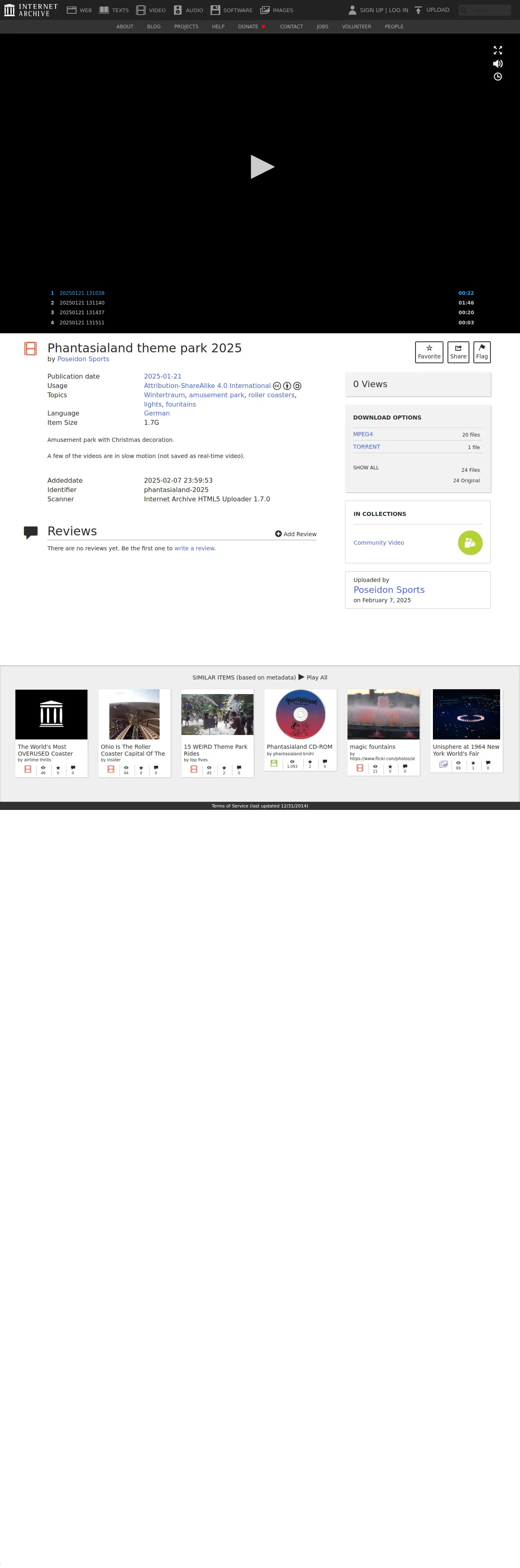Viewport: 520px width, 1568px height.
Task: Click the Upload arrow icon
Action: pyautogui.click(x=418, y=10)
